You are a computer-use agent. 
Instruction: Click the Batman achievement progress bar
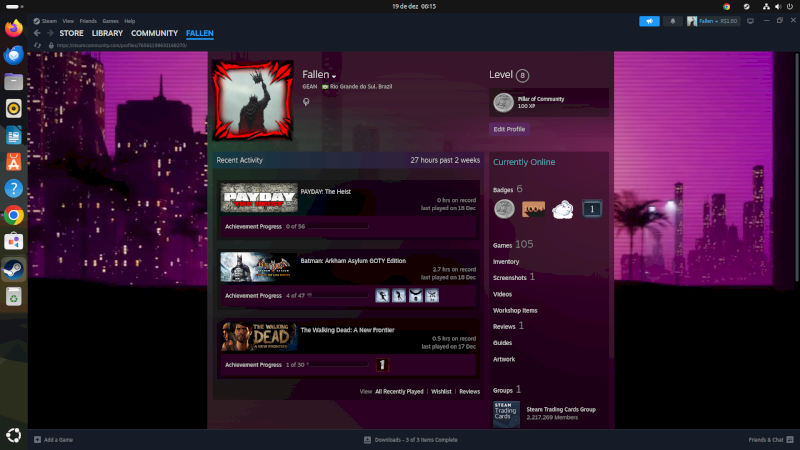(x=340, y=296)
